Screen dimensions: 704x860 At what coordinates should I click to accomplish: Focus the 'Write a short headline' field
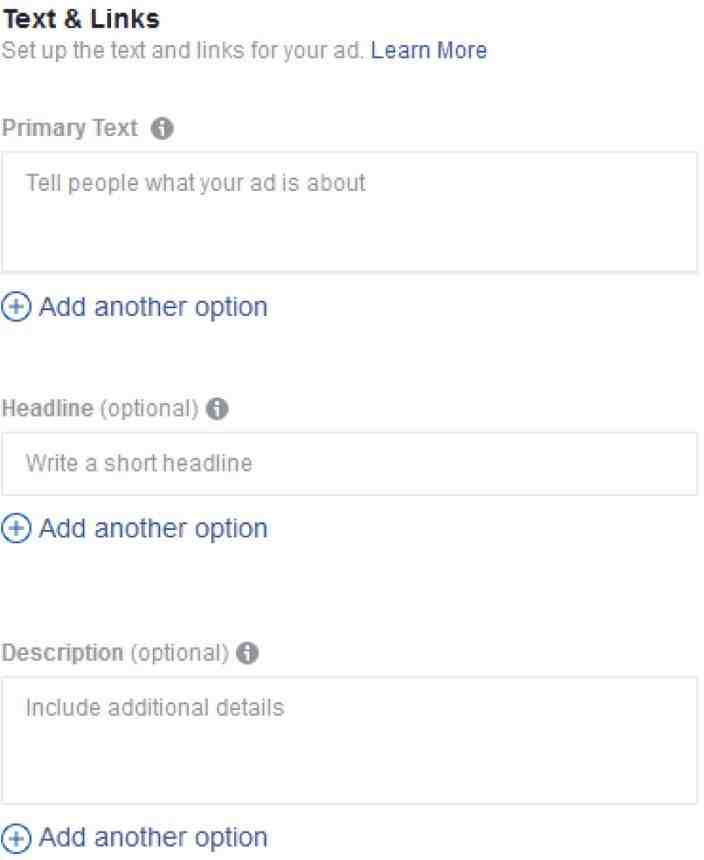[349, 464]
